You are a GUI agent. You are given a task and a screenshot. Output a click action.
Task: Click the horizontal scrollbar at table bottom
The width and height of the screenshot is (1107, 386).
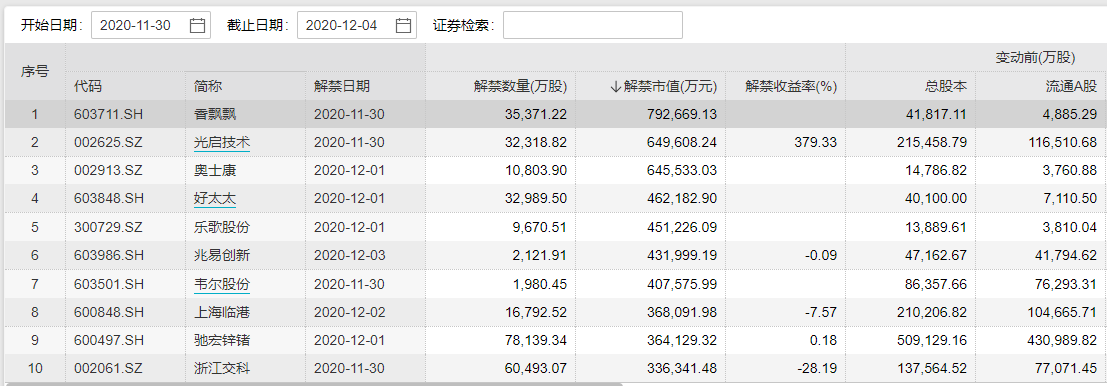click(314, 384)
